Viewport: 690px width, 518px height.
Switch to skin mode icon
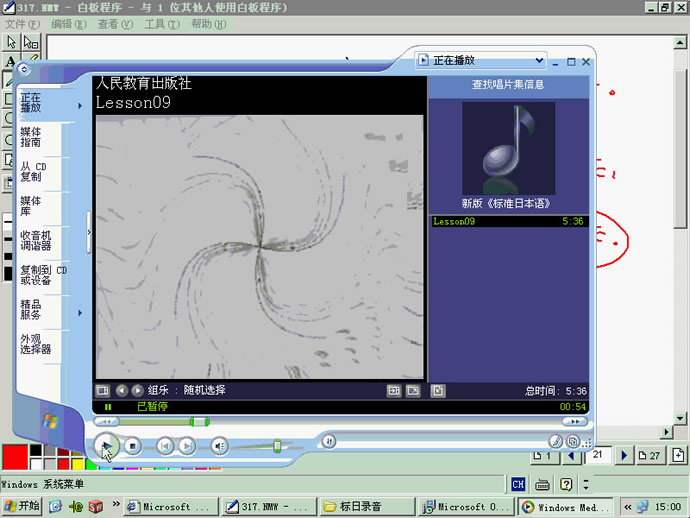(573, 441)
